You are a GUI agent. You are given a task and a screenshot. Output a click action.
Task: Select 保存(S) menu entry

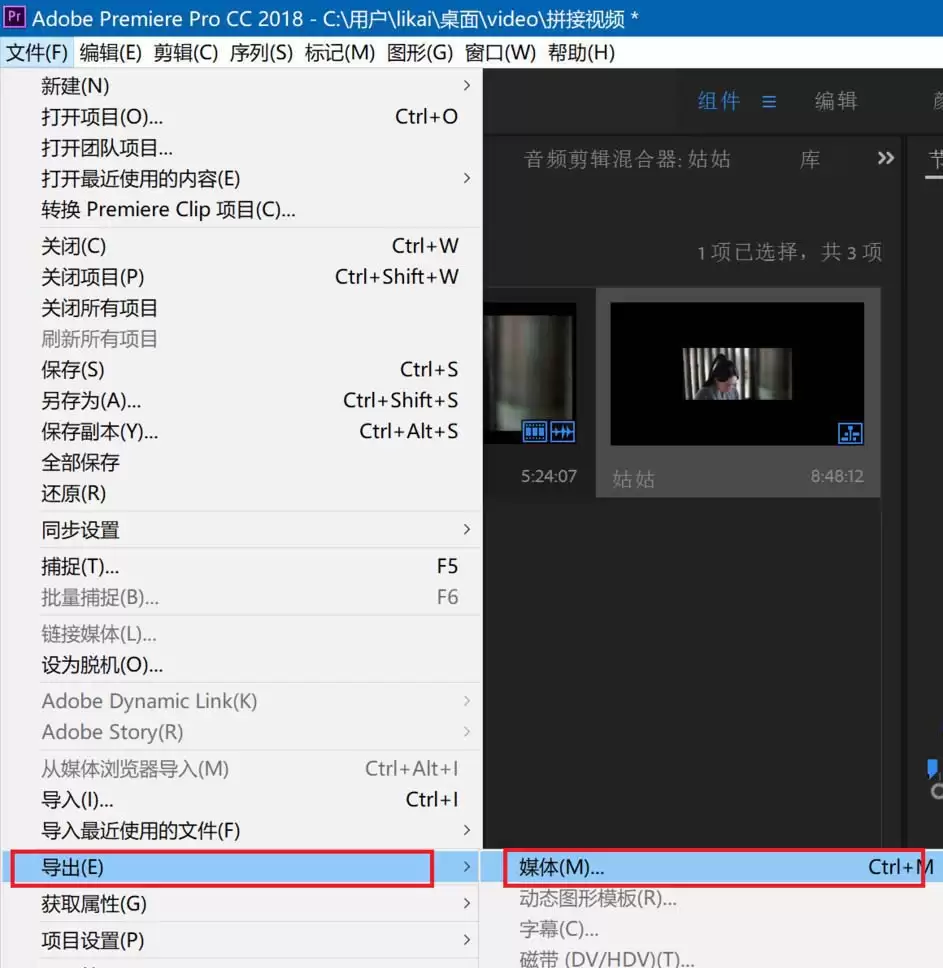[x=242, y=369]
